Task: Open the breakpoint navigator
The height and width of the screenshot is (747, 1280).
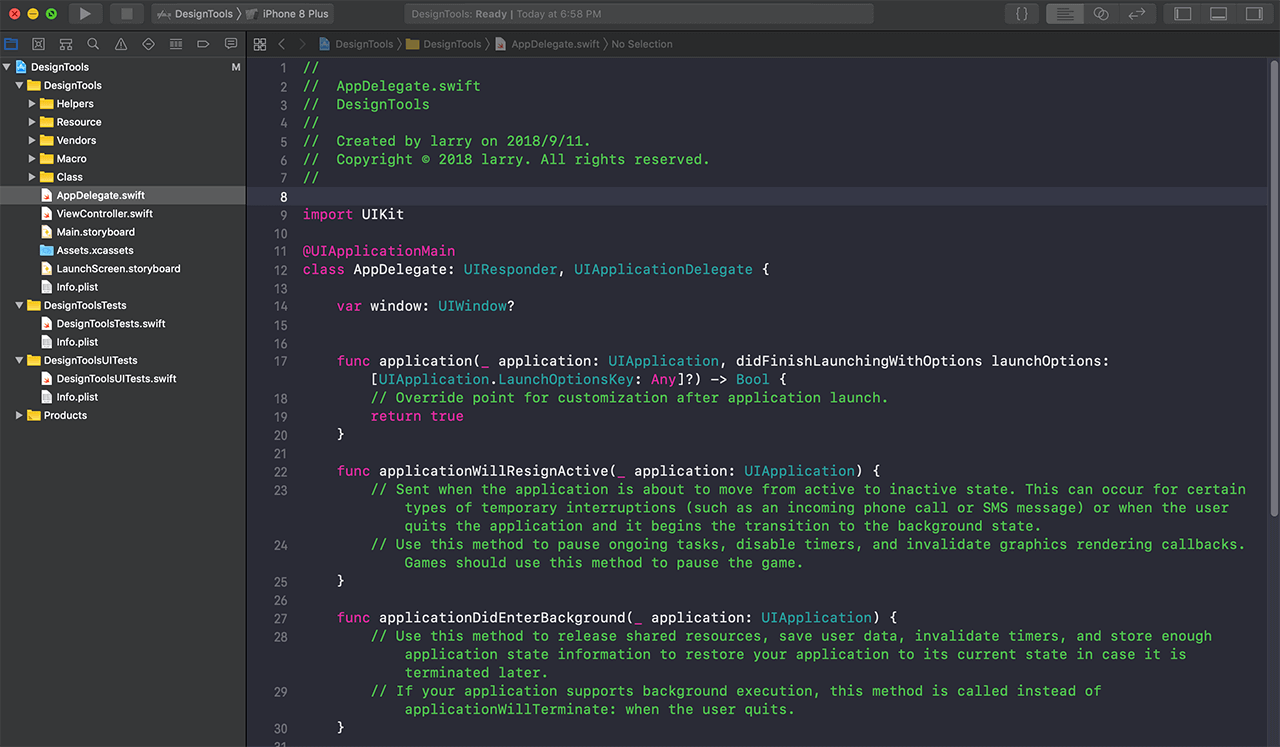Action: 203,44
